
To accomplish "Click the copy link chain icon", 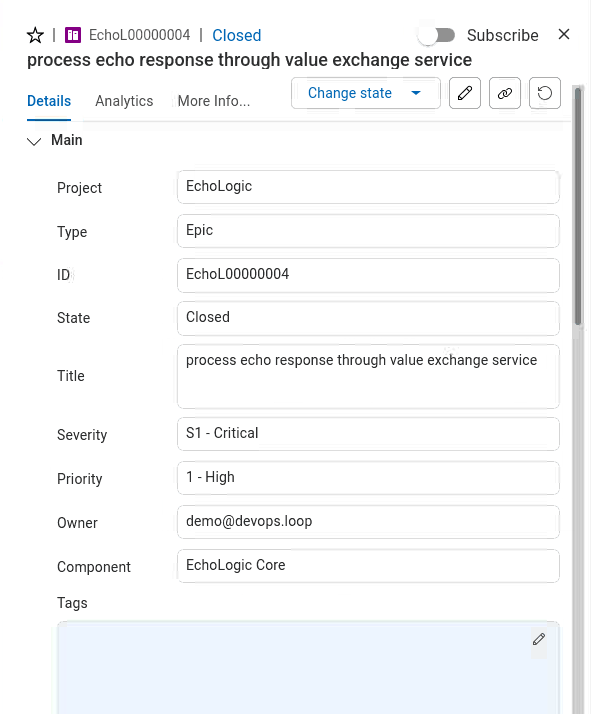I will coord(504,93).
